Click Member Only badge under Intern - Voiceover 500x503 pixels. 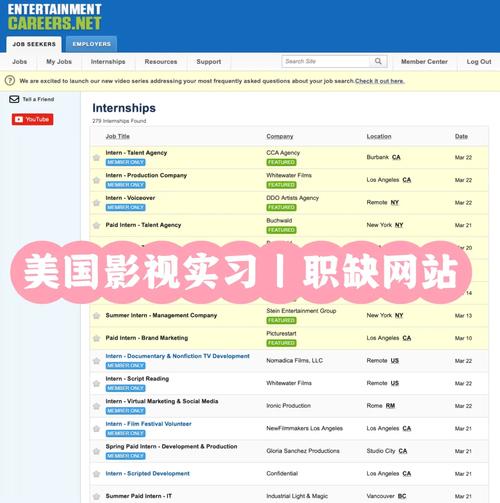(126, 207)
